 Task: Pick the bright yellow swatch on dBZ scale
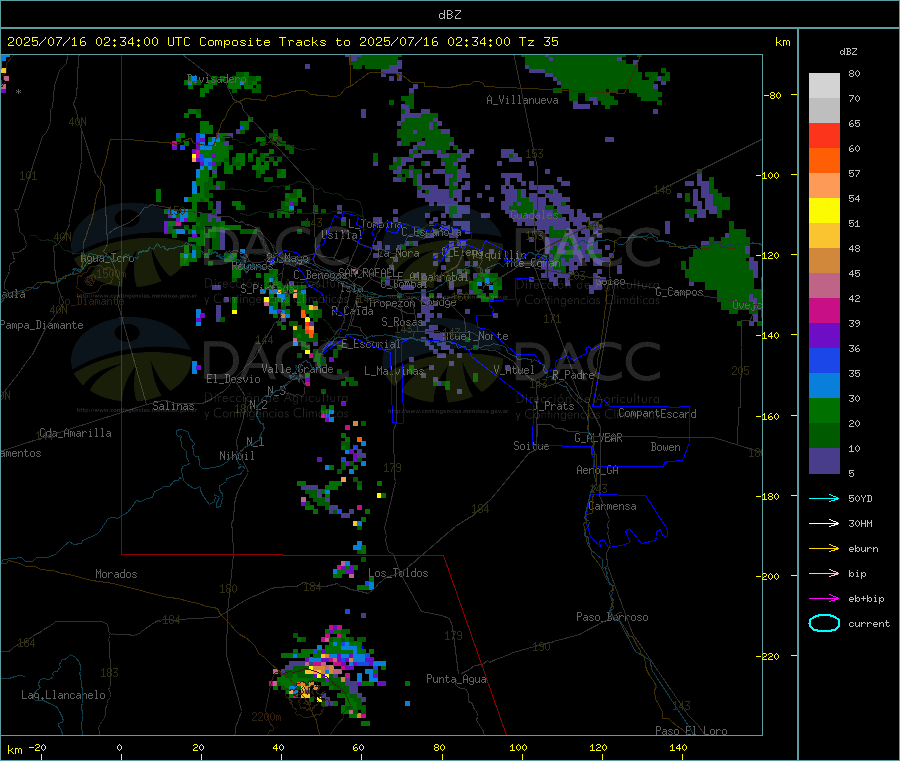click(824, 211)
